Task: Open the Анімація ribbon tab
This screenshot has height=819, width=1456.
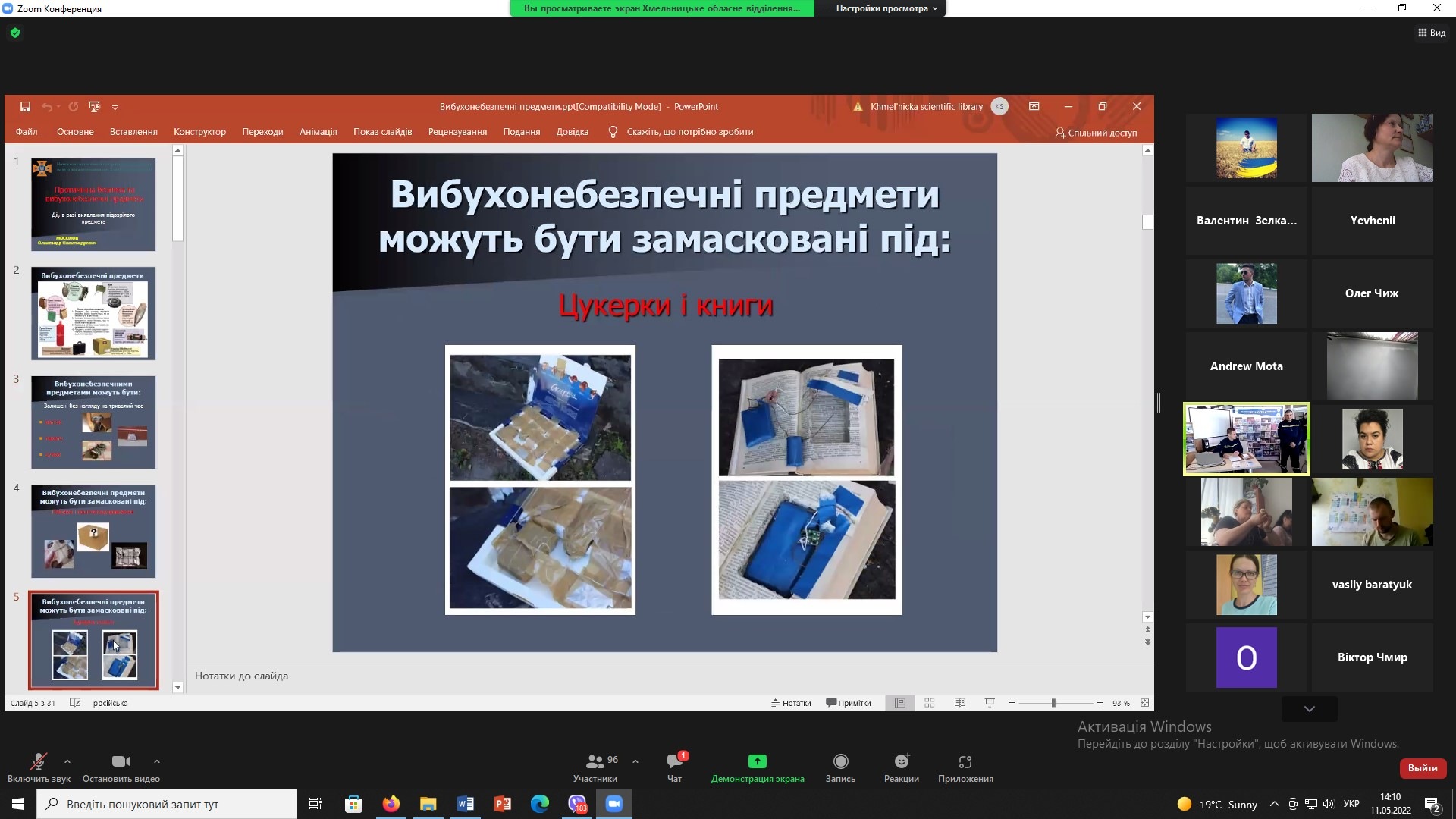Action: point(318,132)
